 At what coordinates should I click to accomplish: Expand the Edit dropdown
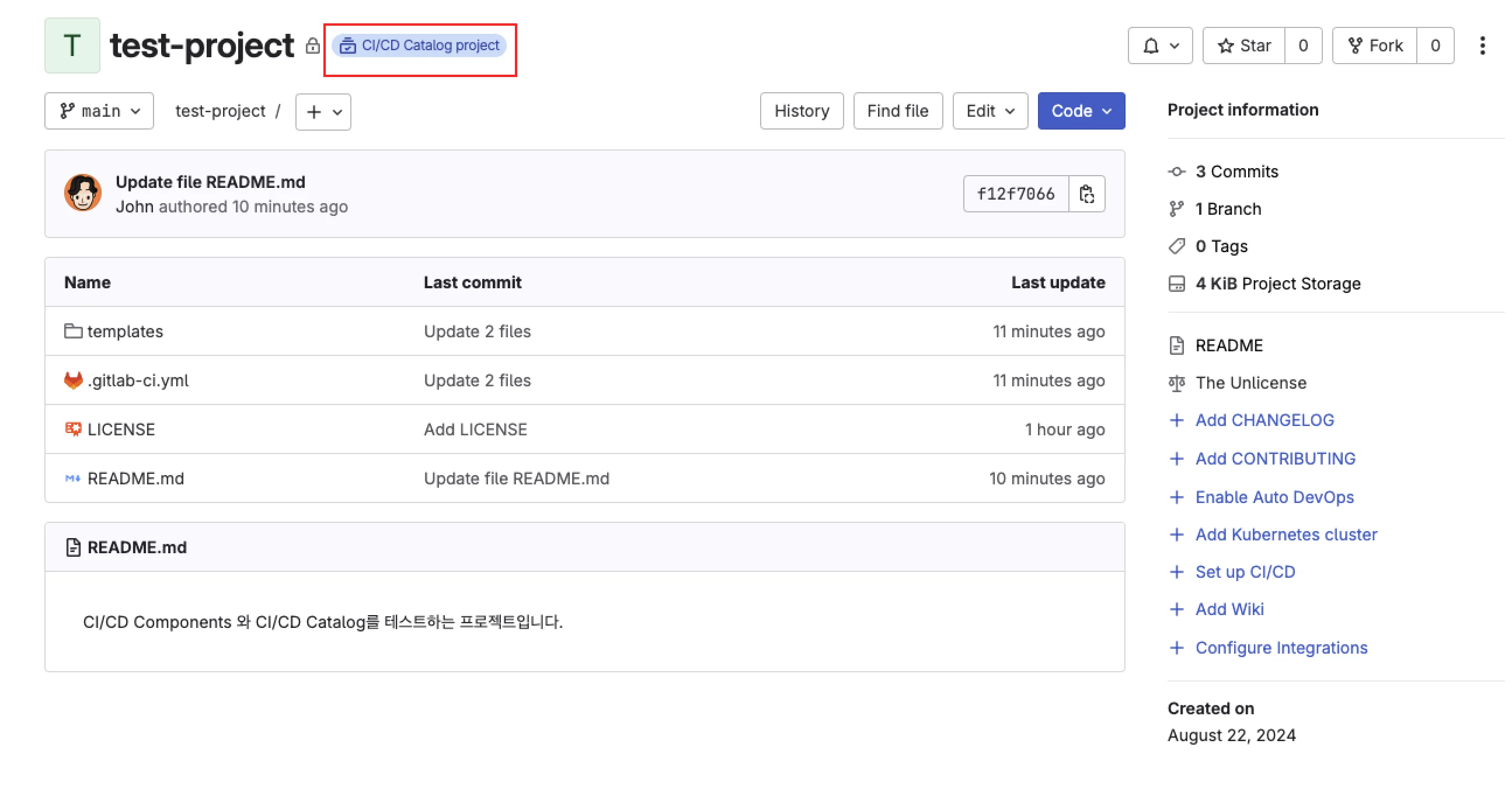[x=990, y=110]
